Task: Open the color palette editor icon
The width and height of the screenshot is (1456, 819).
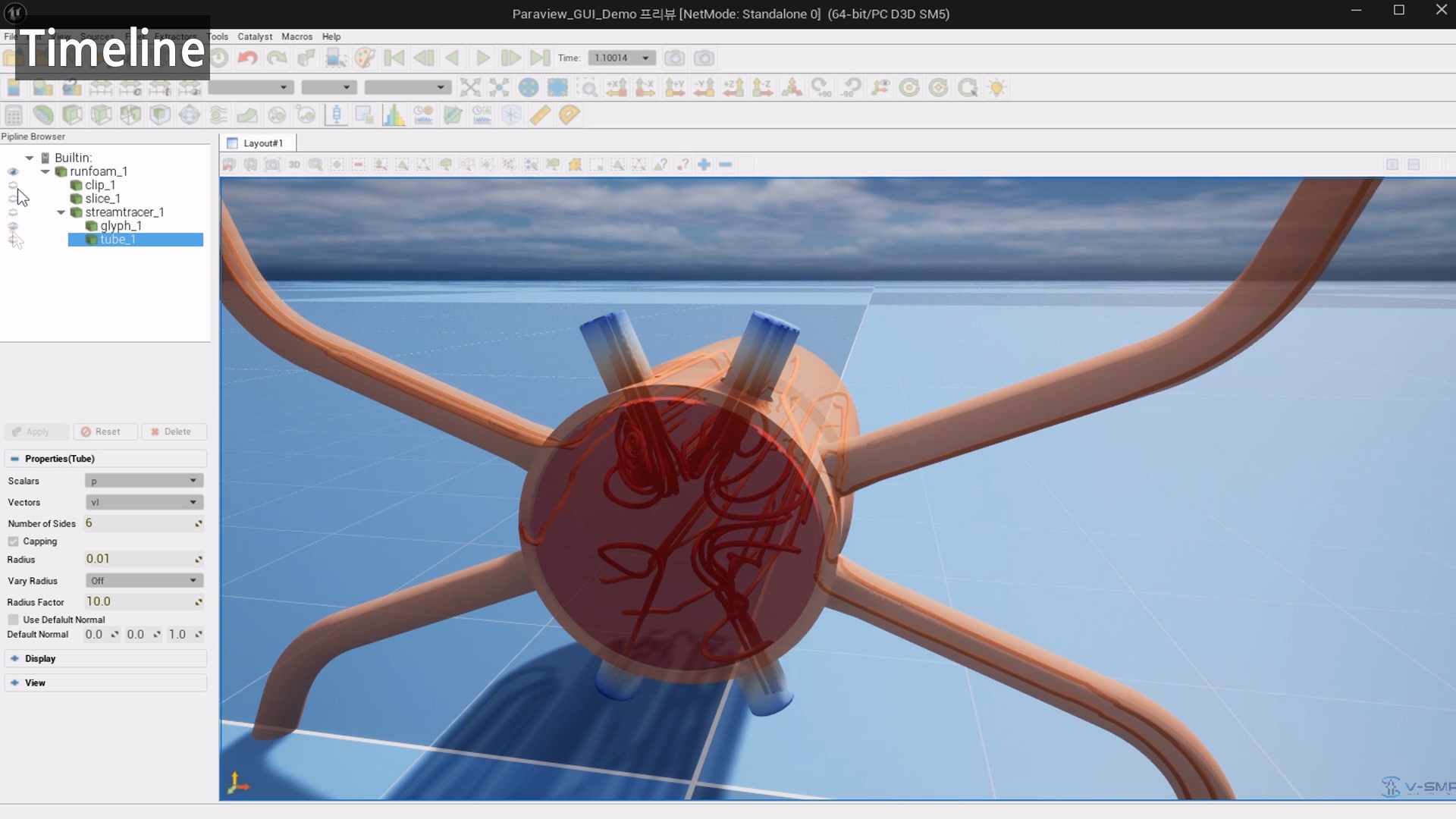Action: click(x=365, y=58)
